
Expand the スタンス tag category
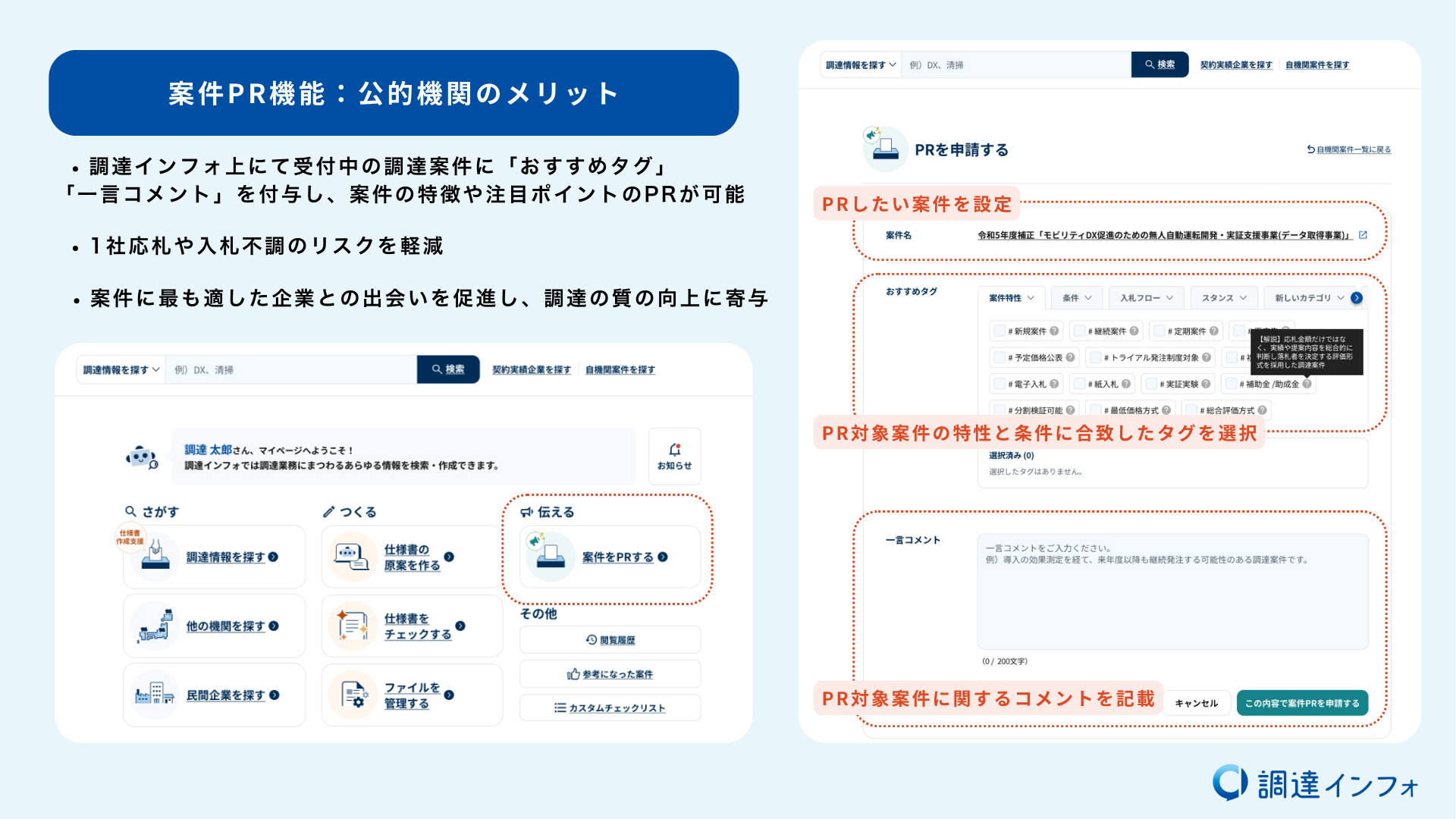1223,298
